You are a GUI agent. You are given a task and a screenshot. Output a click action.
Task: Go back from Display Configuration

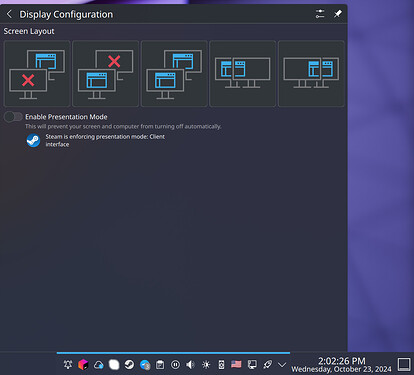coord(9,14)
